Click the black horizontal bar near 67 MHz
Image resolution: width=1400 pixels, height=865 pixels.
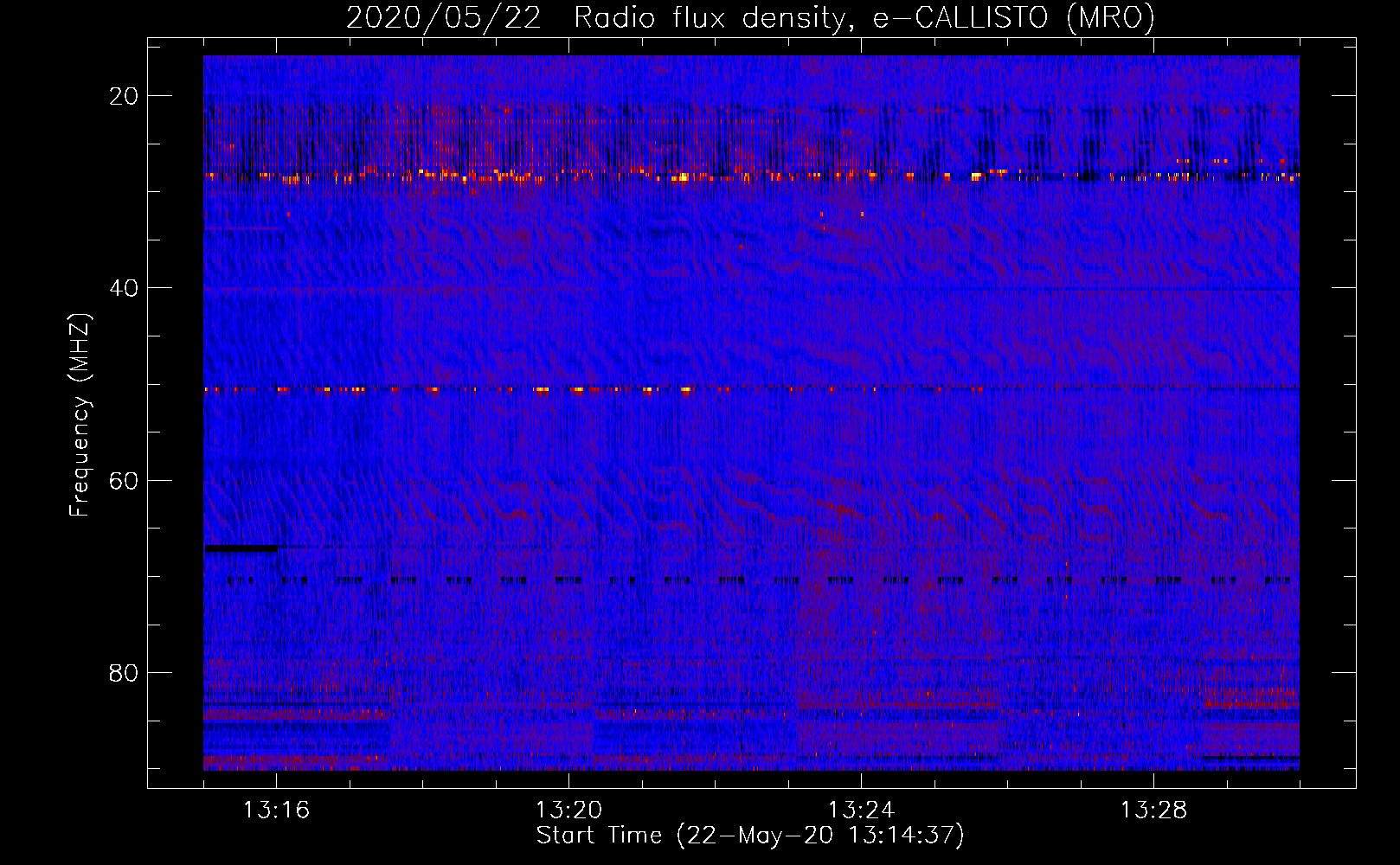pos(241,548)
